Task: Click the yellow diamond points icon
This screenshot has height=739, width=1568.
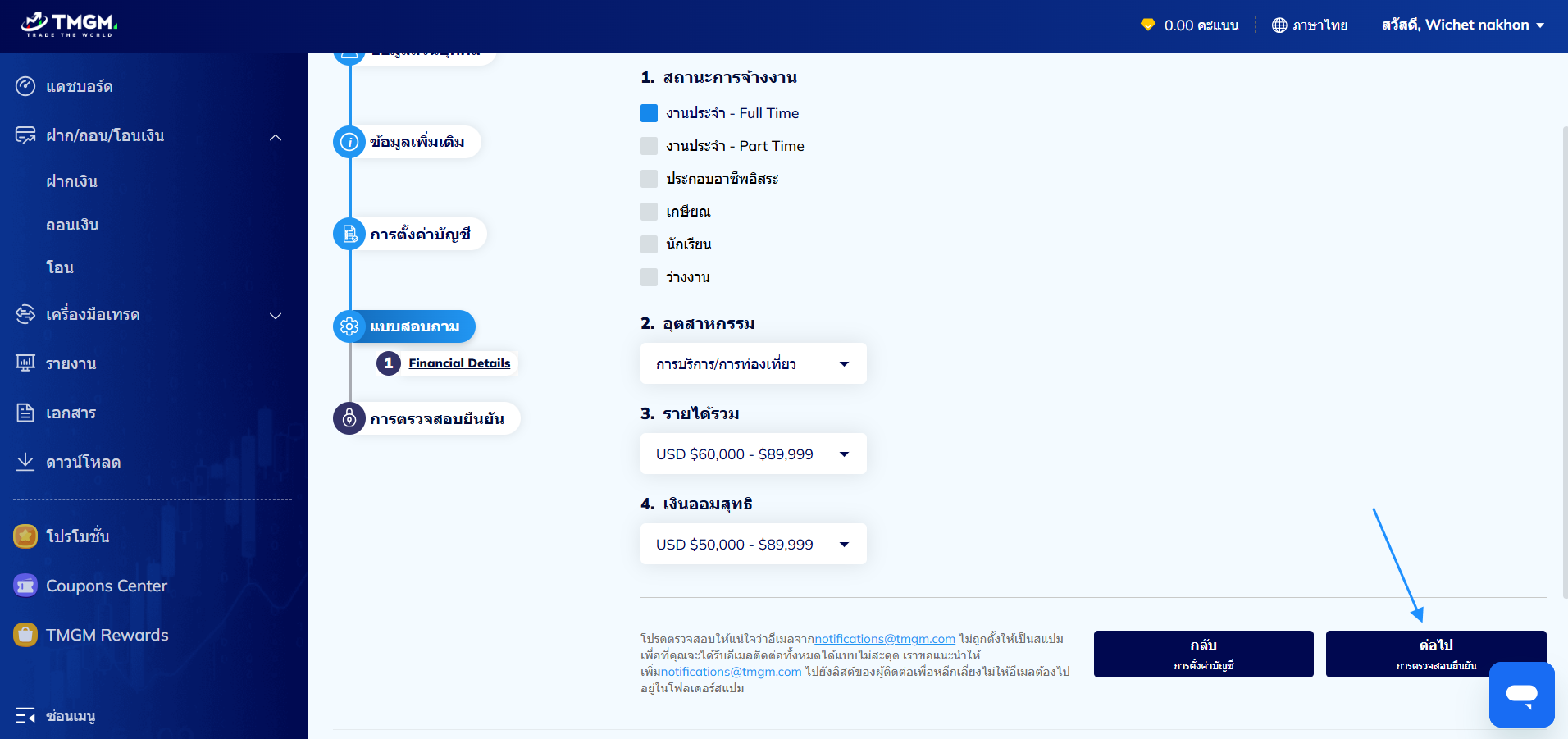Action: pyautogui.click(x=1148, y=25)
